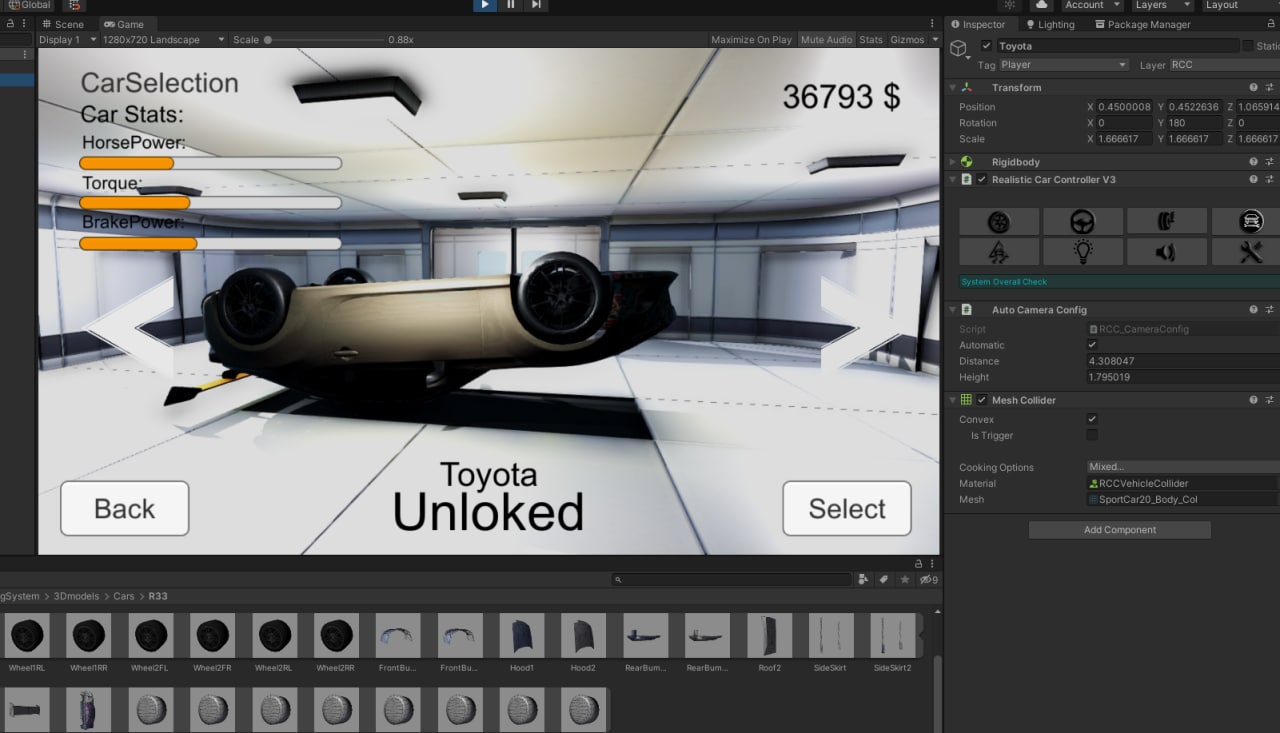Open the RCC wrench tools icon

1250,251
